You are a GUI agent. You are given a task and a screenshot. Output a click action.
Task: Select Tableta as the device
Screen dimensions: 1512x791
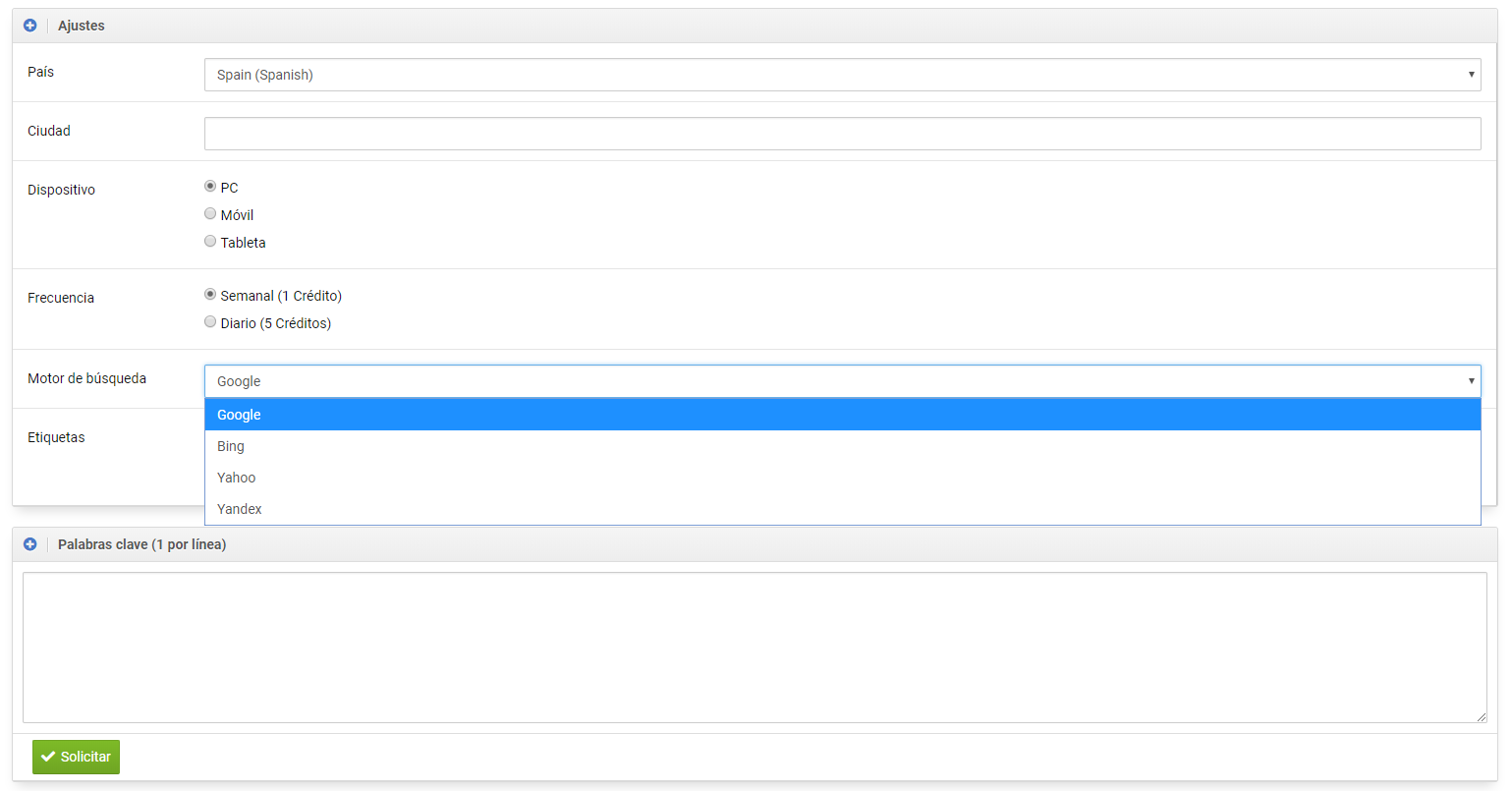pyautogui.click(x=210, y=242)
